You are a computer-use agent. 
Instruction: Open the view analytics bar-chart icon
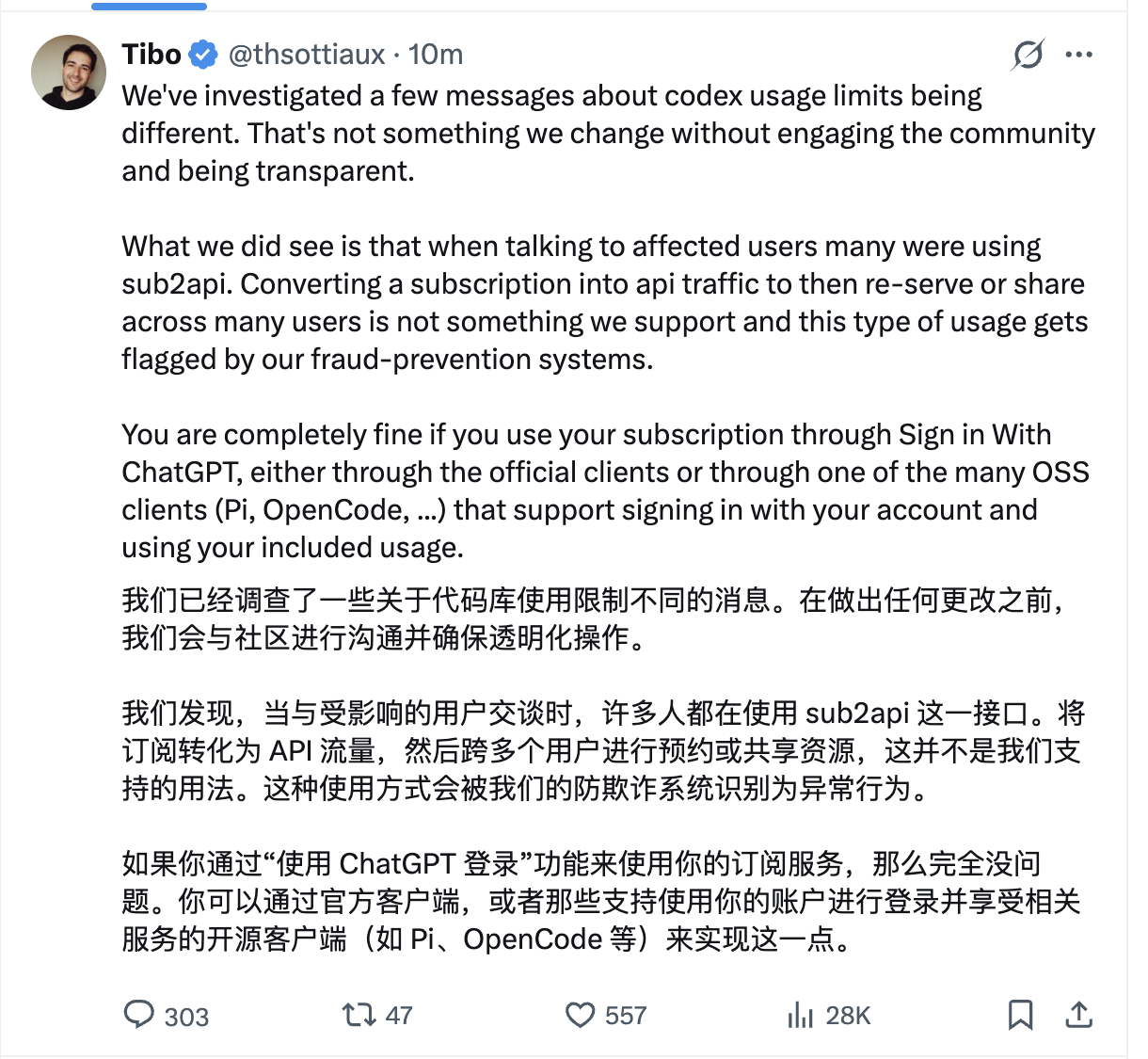pos(800,1015)
